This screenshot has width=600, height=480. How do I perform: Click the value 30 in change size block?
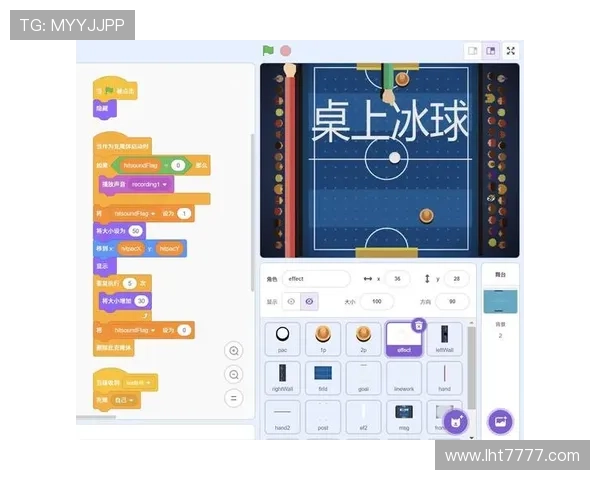pos(142,301)
